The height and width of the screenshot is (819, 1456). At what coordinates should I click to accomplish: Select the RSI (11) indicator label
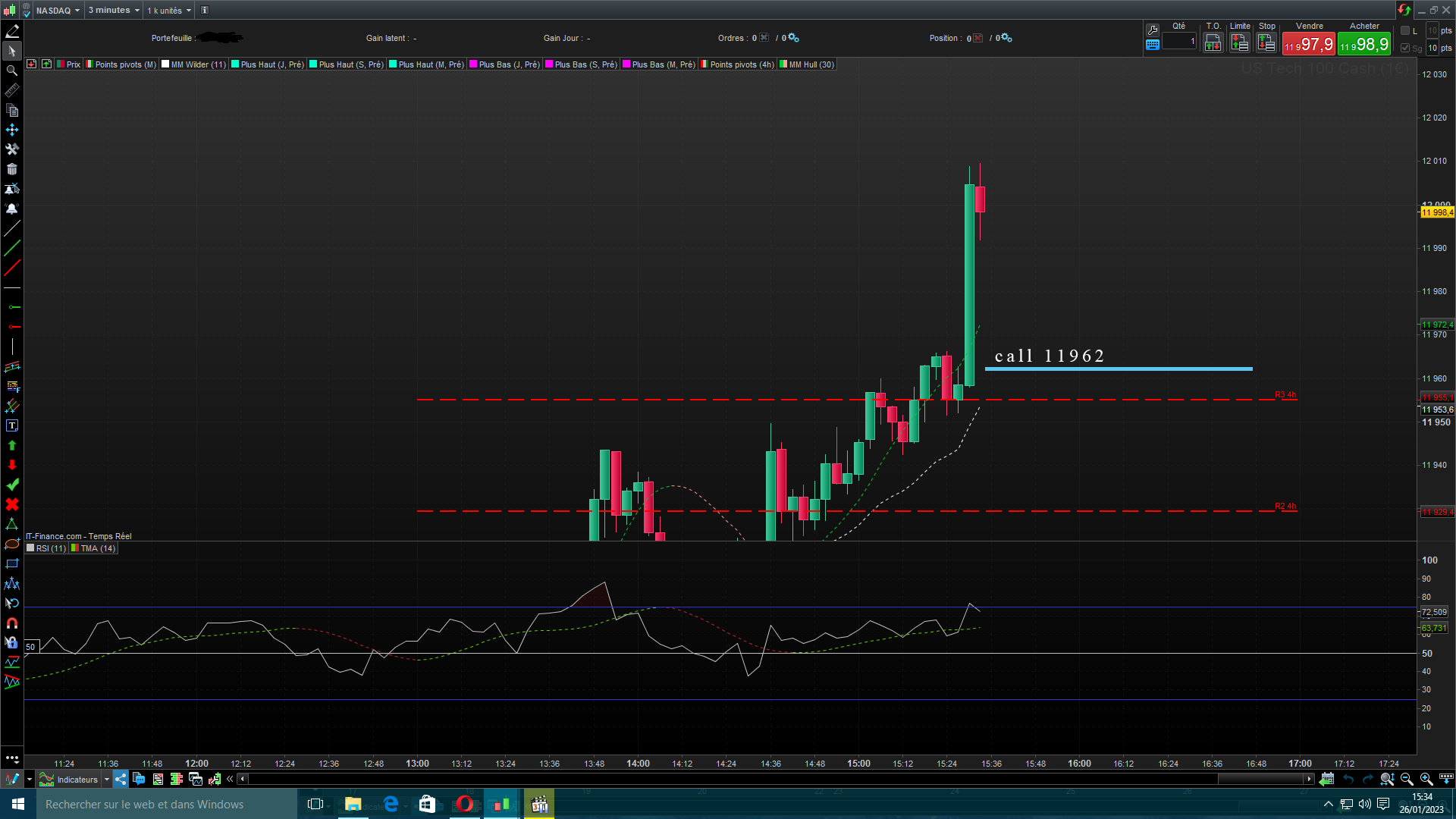pos(50,548)
